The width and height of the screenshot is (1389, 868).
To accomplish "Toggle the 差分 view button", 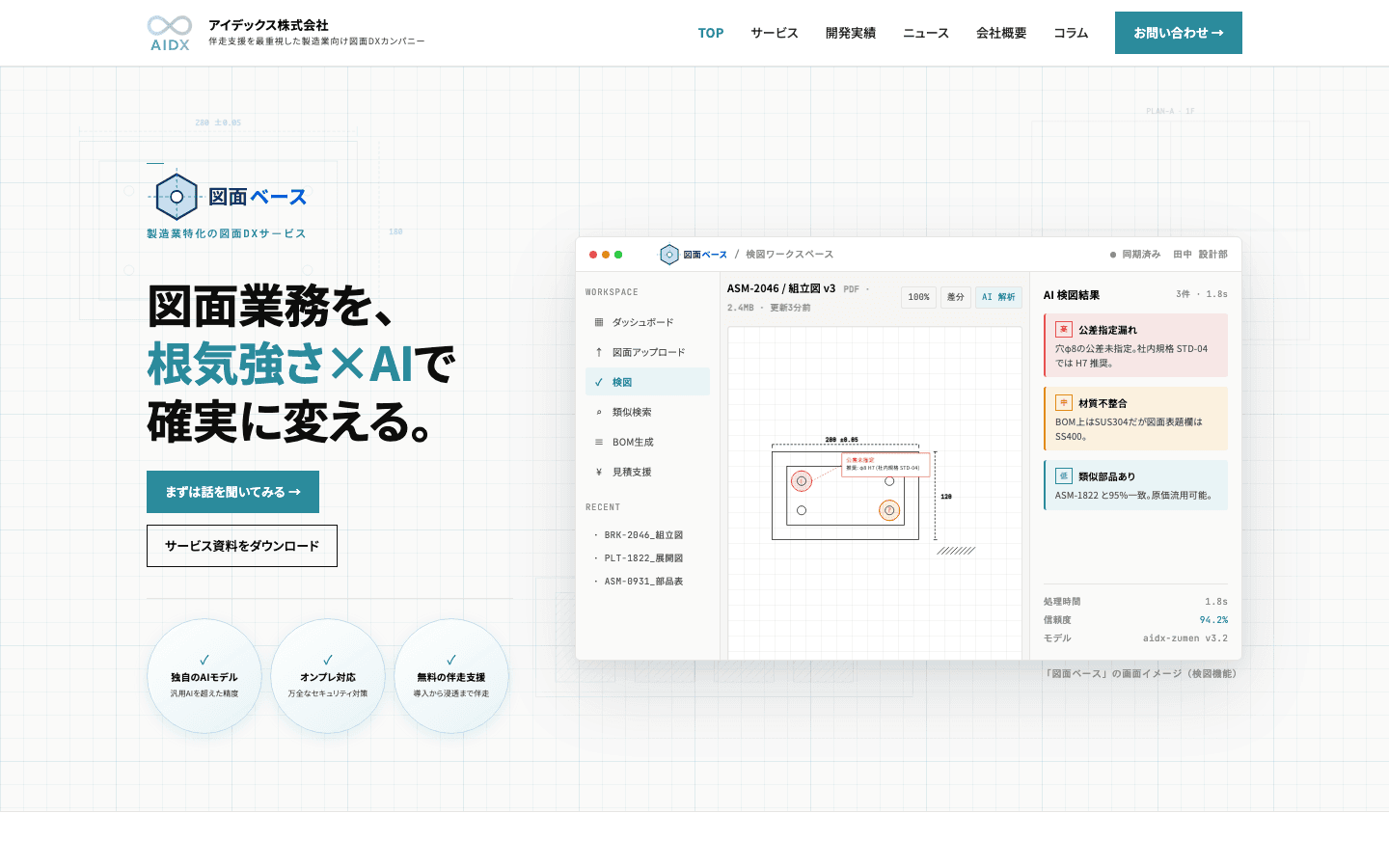I will point(955,297).
